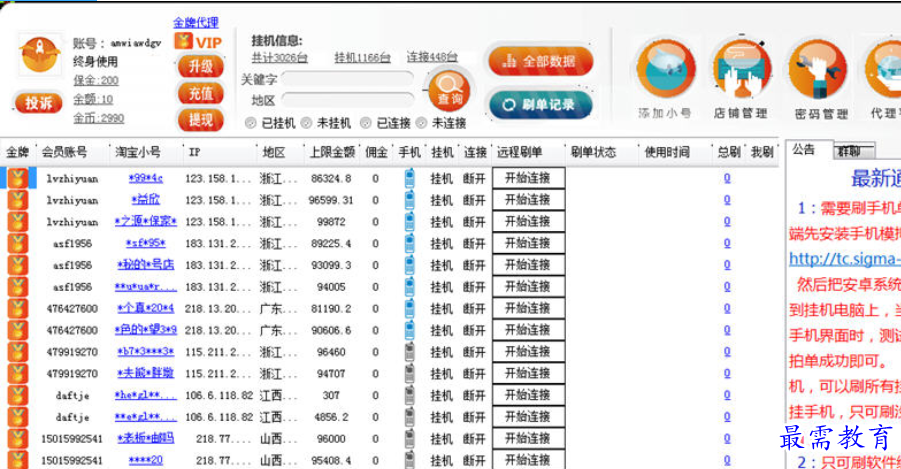Viewport: 901px width, 469px height.
Task: Select IP cell 106.6.118.82 in *he*gl** row
Action: (219, 395)
